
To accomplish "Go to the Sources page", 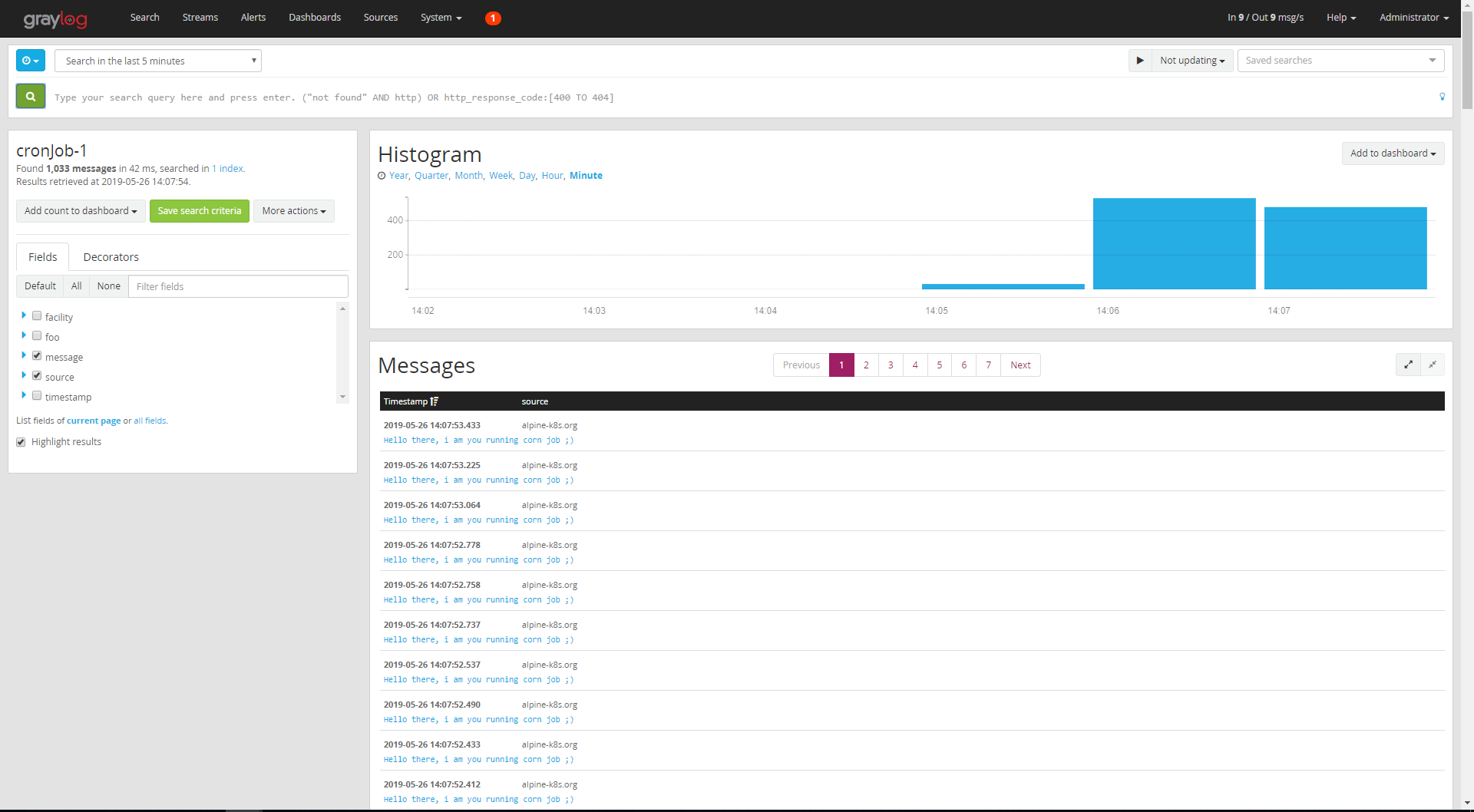I will click(x=381, y=18).
